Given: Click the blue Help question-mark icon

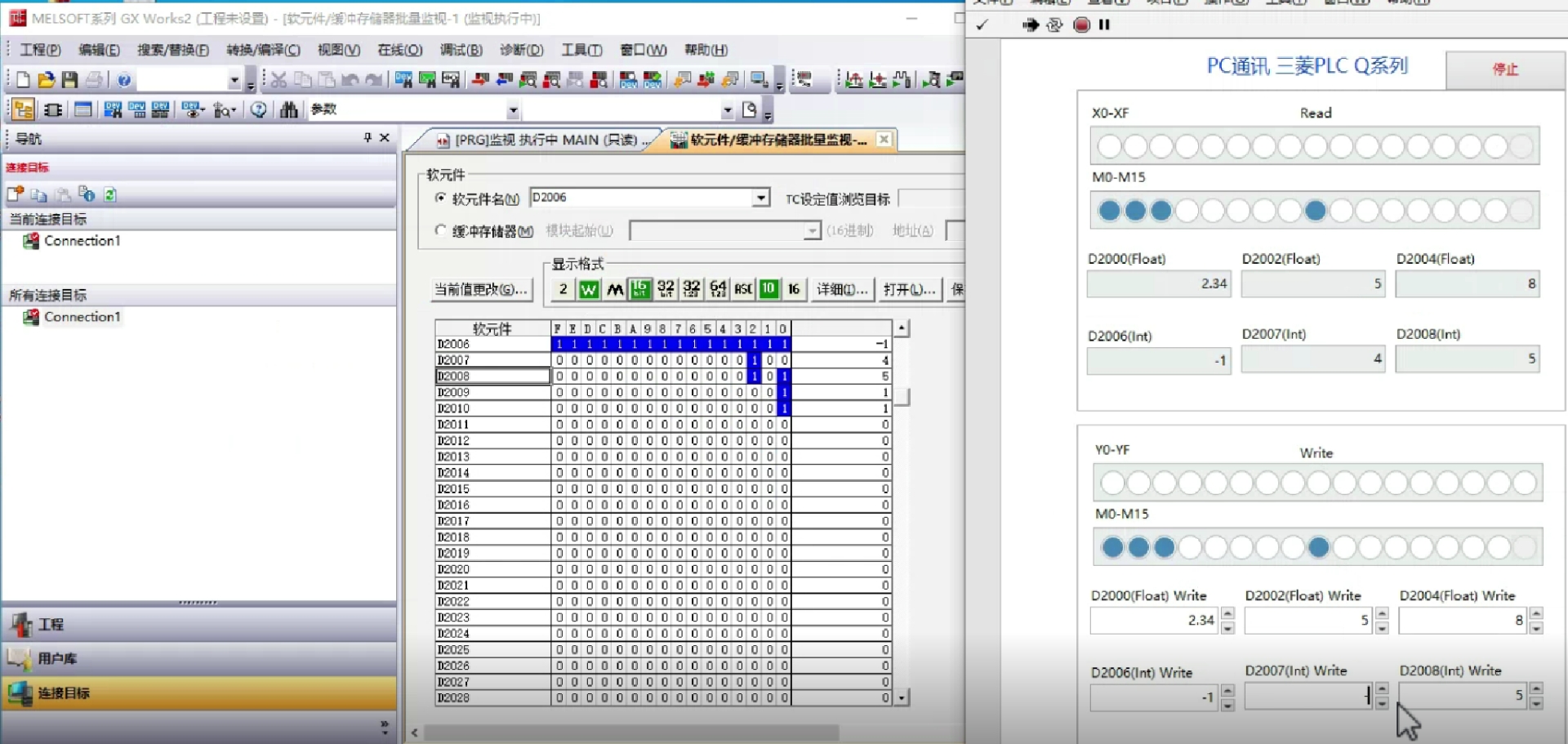Looking at the screenshot, I should pyautogui.click(x=124, y=79).
